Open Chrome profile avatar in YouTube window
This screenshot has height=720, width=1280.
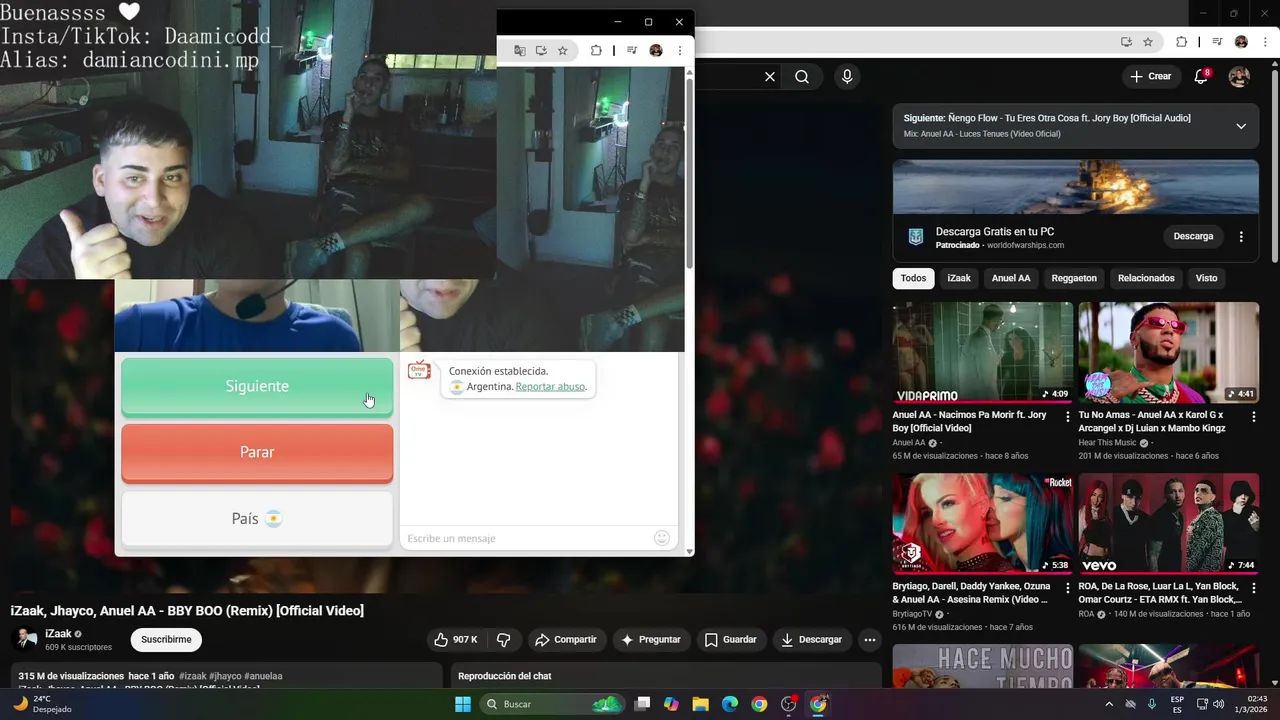point(1241,42)
